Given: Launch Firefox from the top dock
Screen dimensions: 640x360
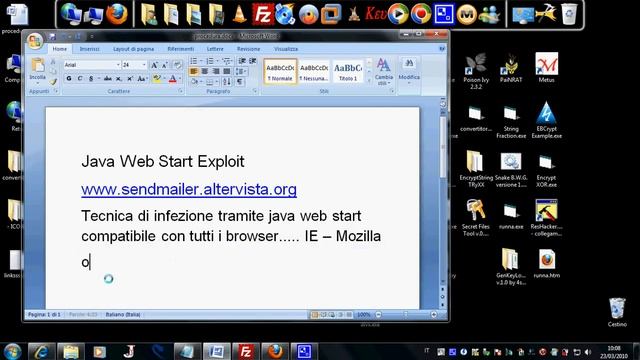Looking at the screenshot, I should pyautogui.click(x=117, y=14).
